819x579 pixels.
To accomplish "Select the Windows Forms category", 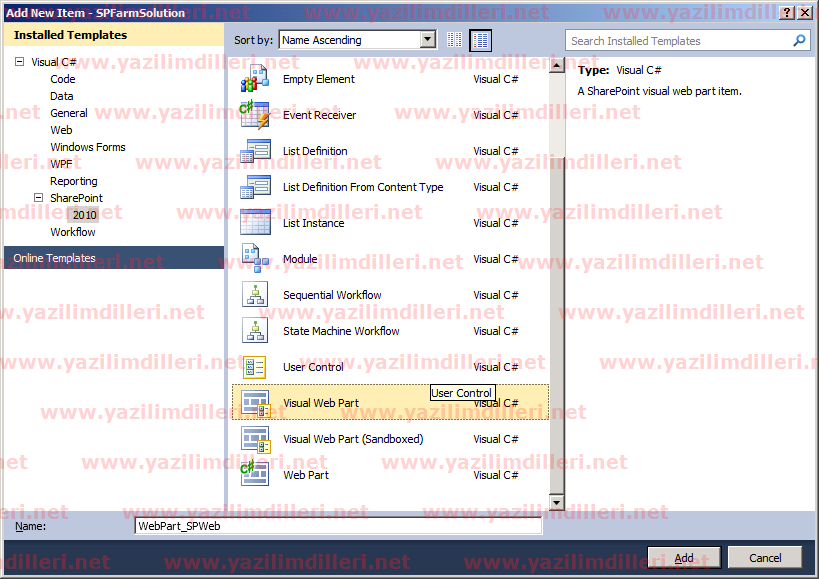I will tap(88, 147).
